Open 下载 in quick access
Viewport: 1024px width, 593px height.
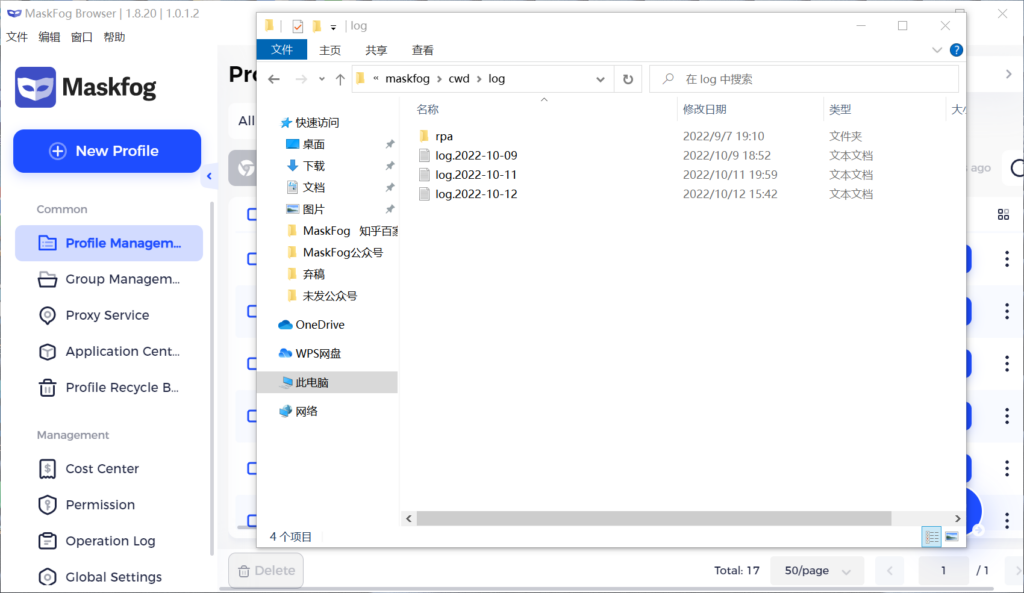[x=313, y=166]
